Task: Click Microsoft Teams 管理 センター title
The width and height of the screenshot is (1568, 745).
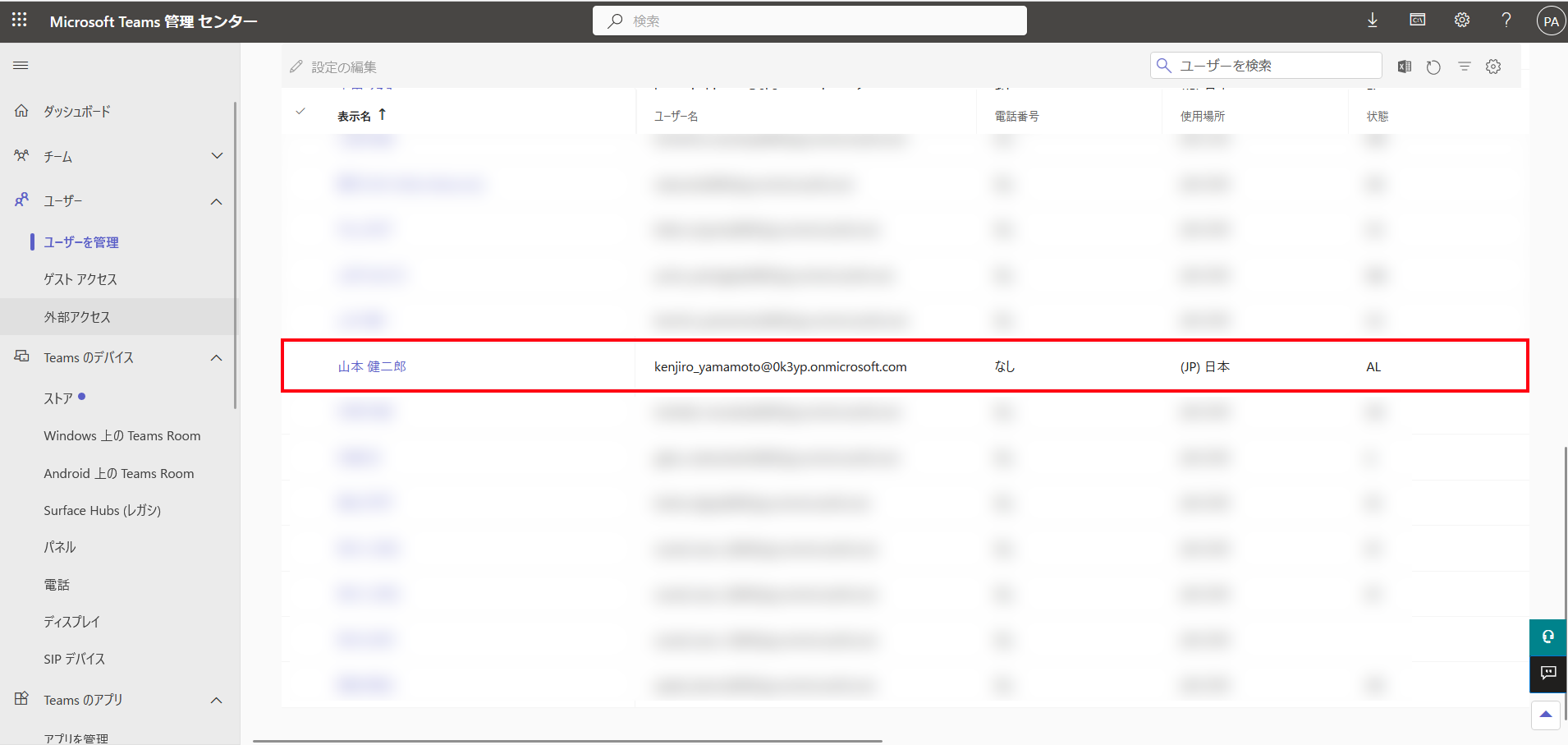Action: pyautogui.click(x=154, y=21)
